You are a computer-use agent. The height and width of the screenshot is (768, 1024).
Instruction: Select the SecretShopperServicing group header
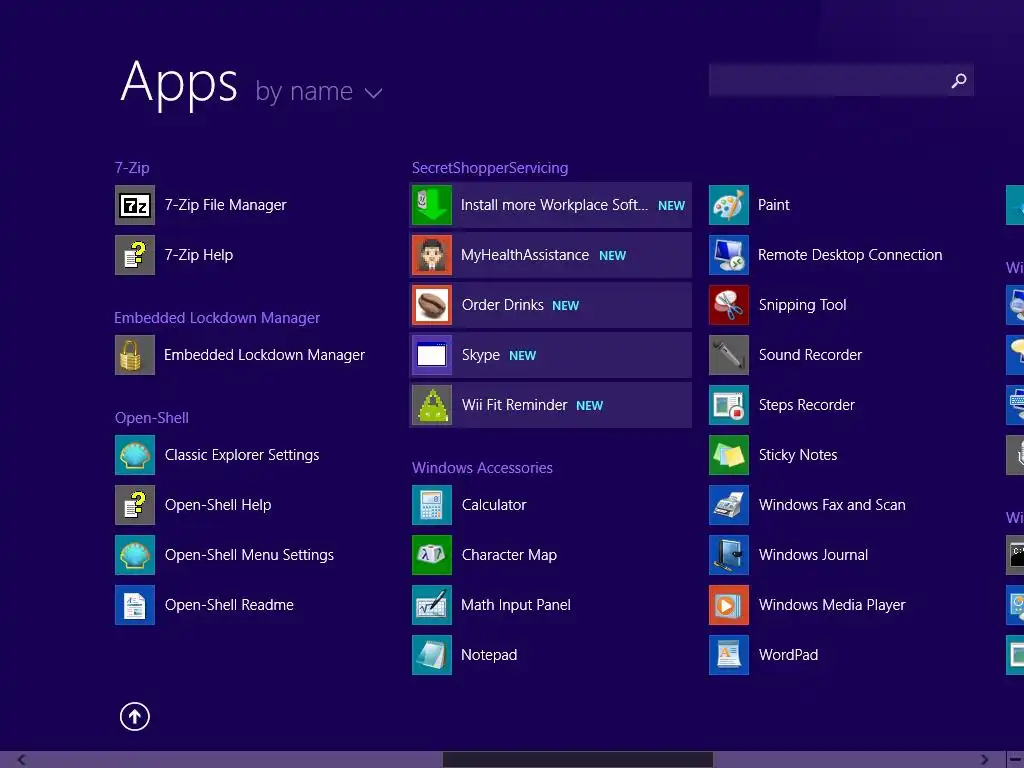490,168
